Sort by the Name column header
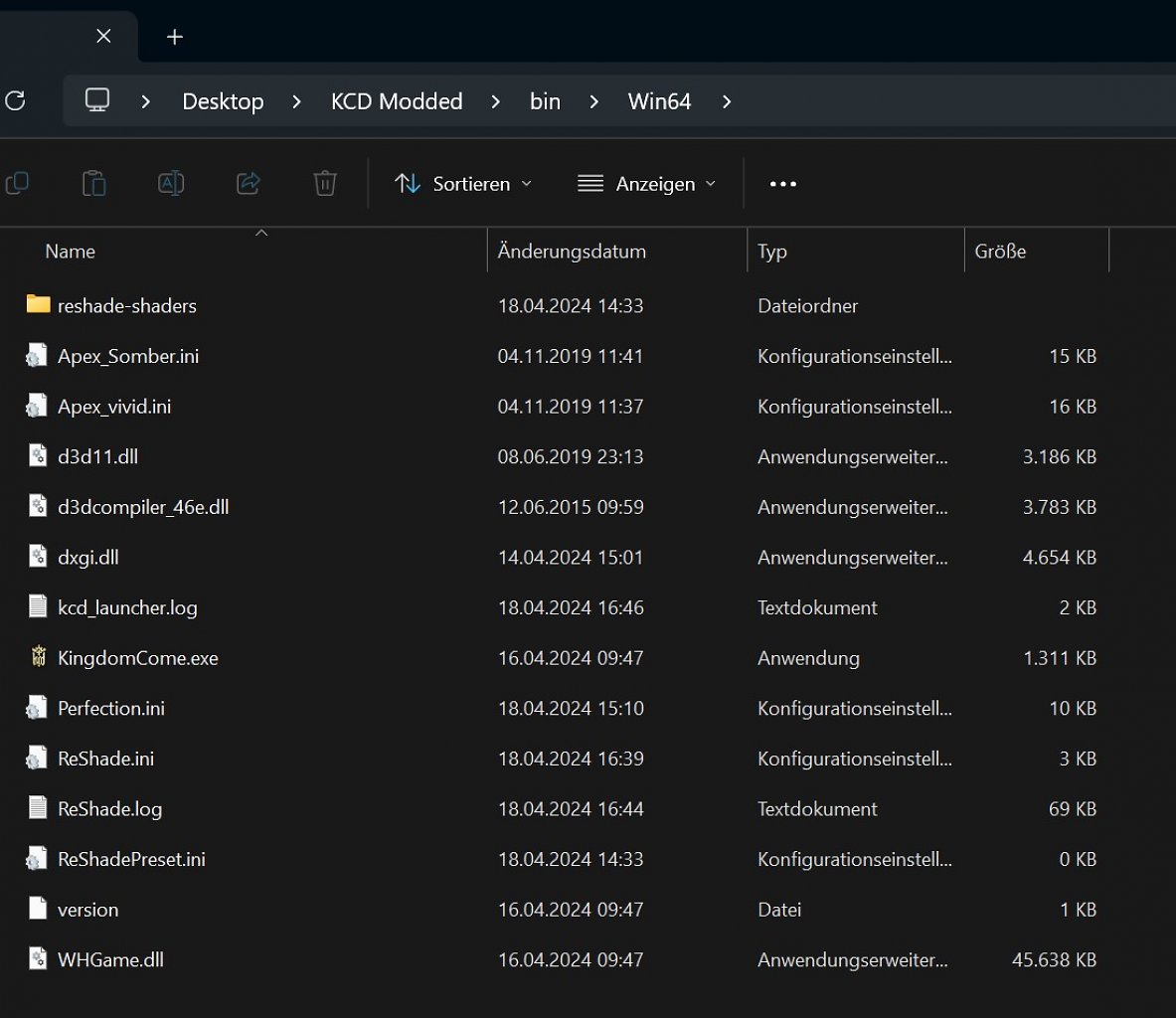 tap(70, 252)
